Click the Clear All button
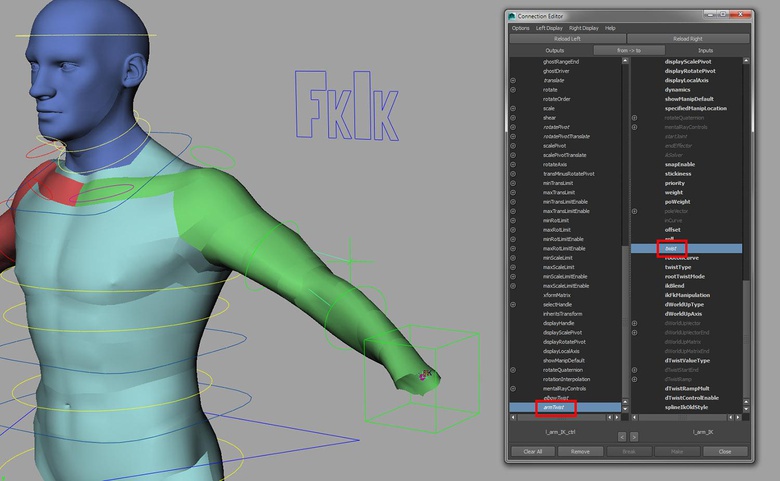 [x=532, y=451]
